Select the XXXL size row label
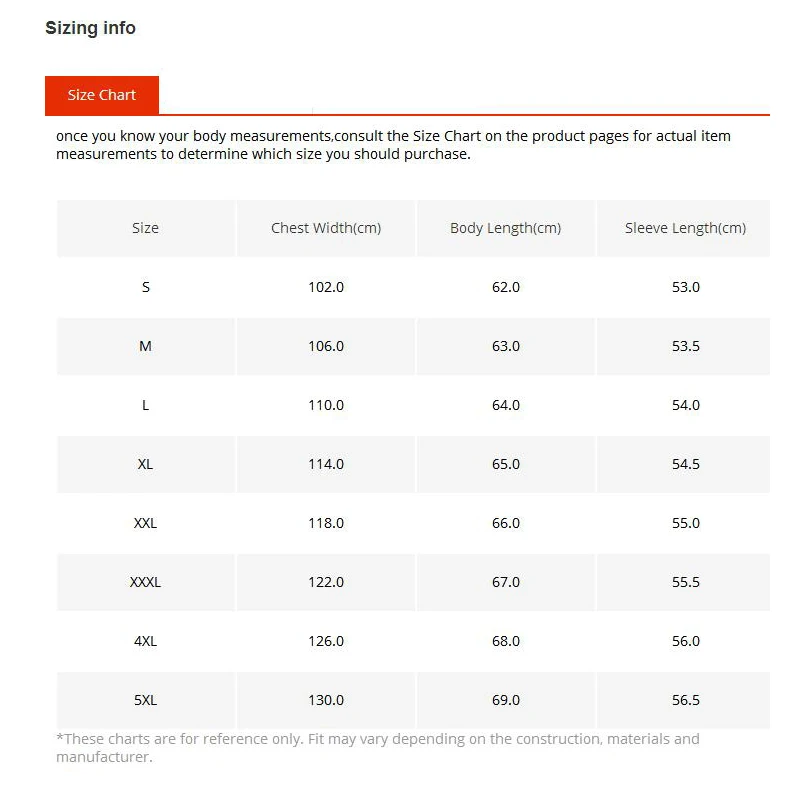The height and width of the screenshot is (800, 800). [x=145, y=582]
